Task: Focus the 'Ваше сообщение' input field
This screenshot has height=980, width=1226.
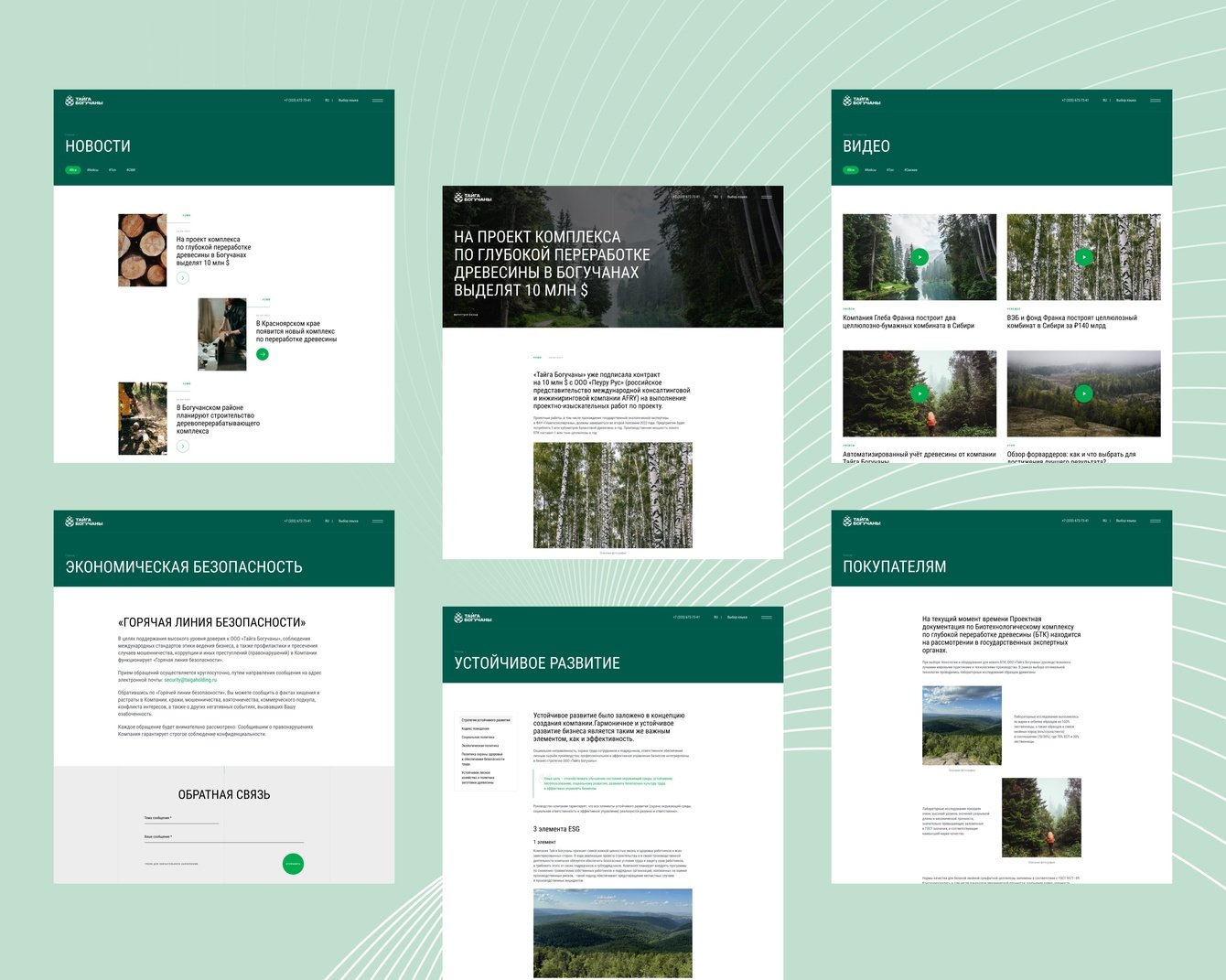Action: pyautogui.click(x=223, y=837)
